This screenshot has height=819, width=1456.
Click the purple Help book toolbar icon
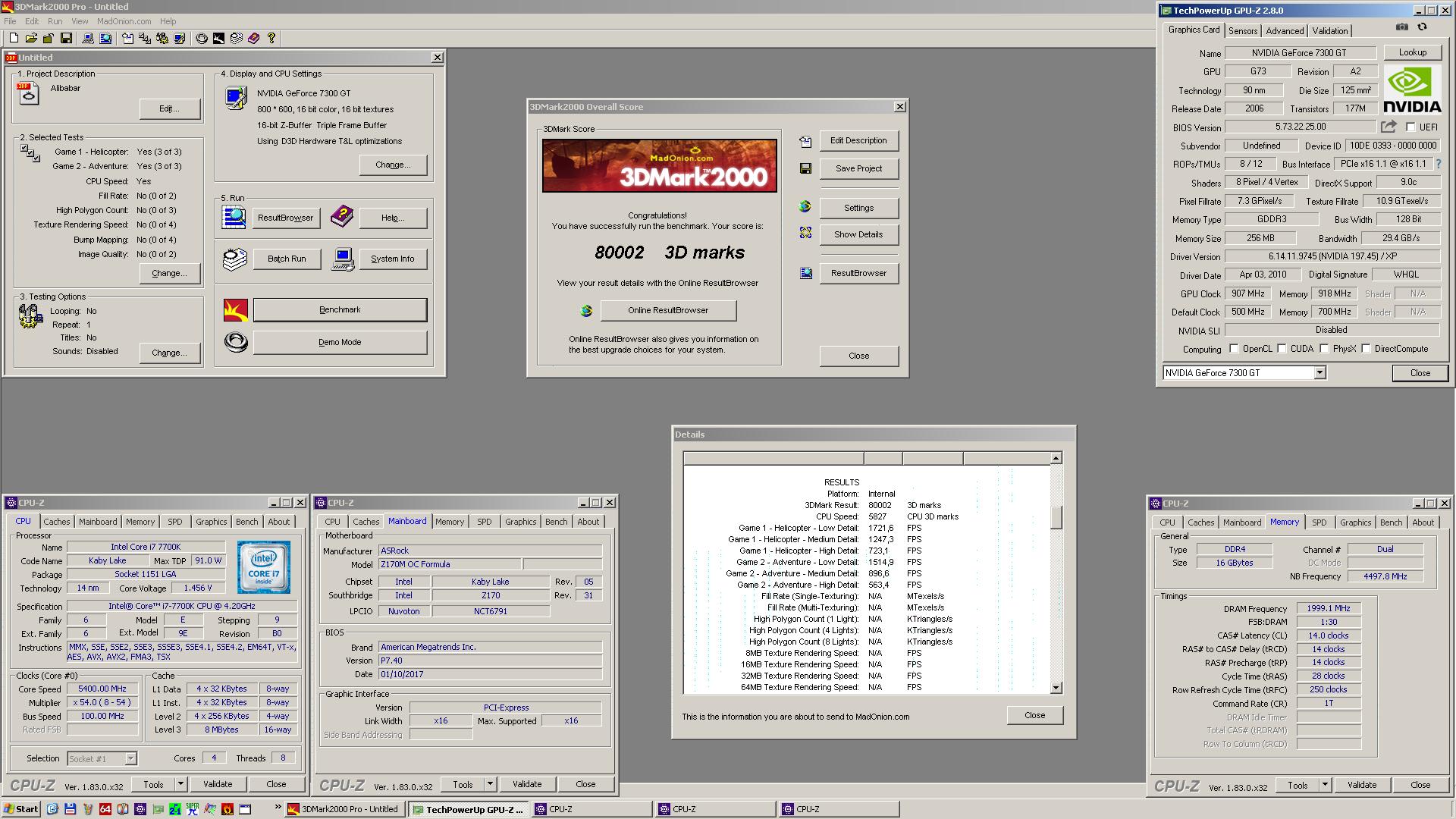(254, 38)
